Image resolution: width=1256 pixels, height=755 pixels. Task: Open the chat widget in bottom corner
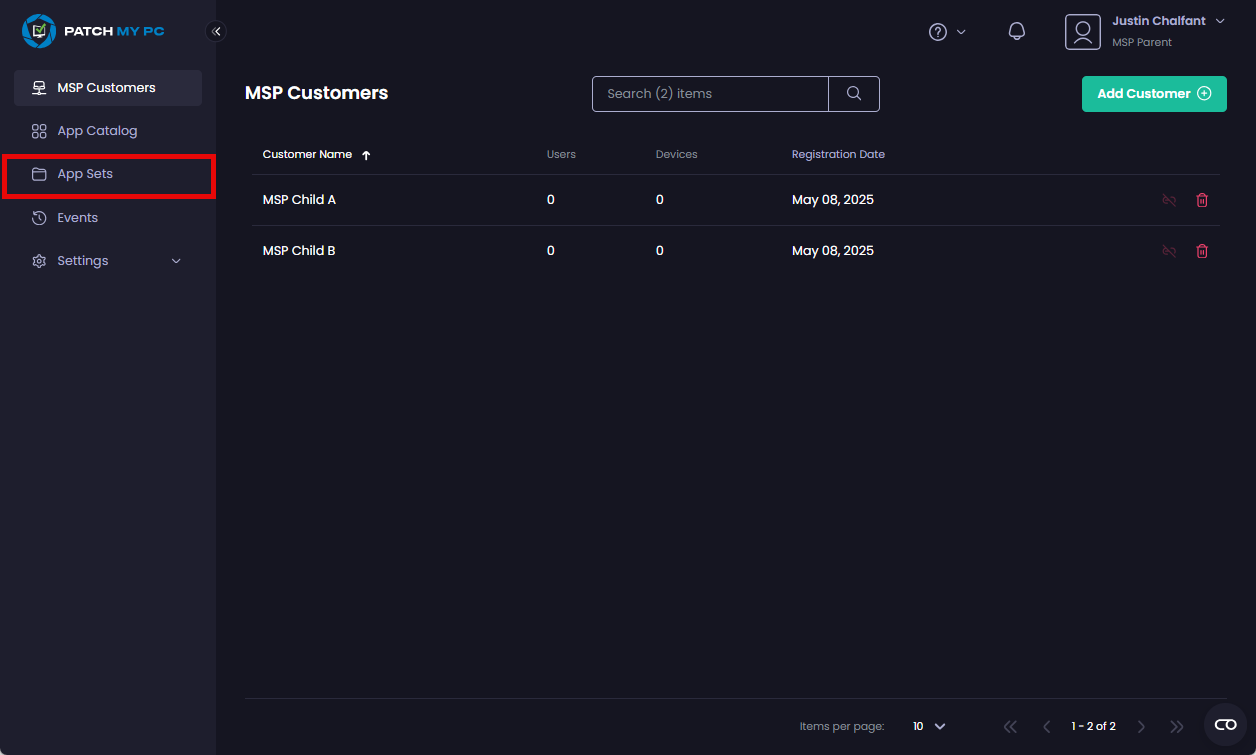(x=1225, y=724)
